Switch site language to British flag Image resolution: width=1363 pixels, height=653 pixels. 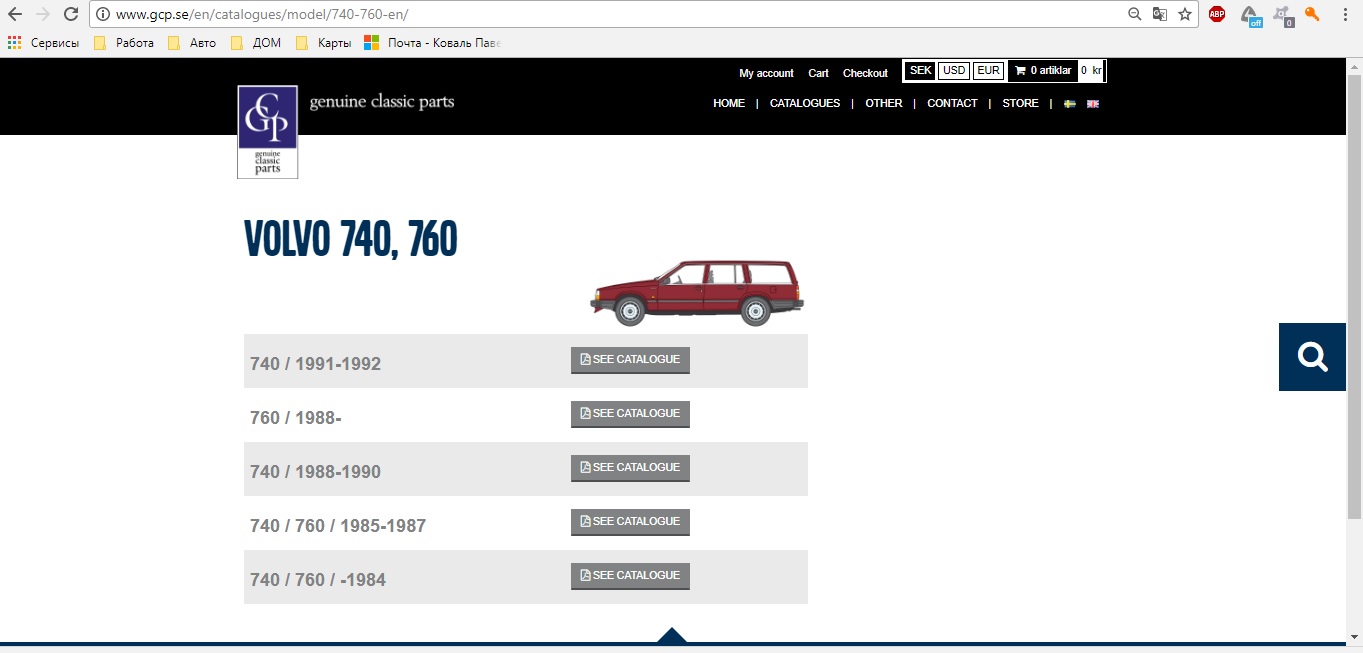(x=1093, y=104)
